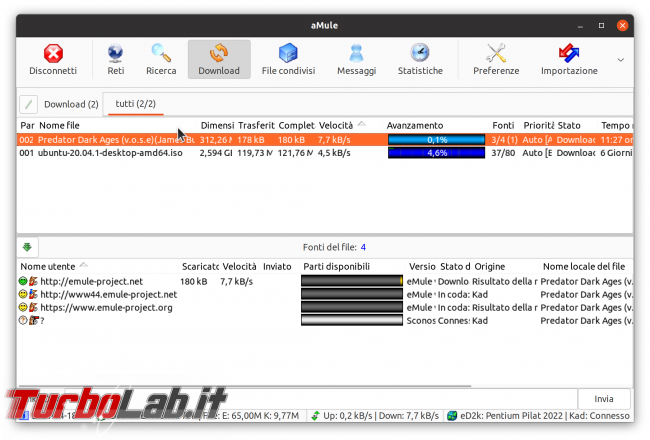Image resolution: width=650 pixels, height=440 pixels.
Task: Click the pencil icon beside Download (2)
Action: tap(28, 104)
